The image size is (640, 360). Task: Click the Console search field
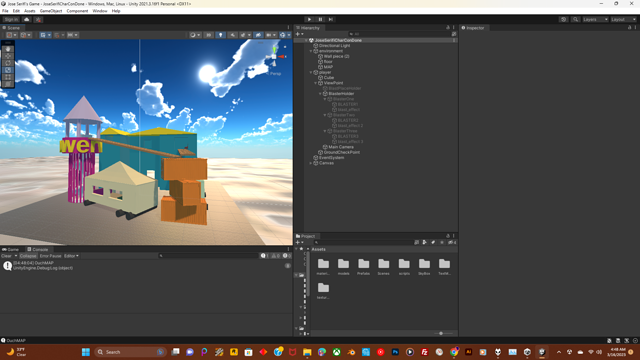coord(208,256)
